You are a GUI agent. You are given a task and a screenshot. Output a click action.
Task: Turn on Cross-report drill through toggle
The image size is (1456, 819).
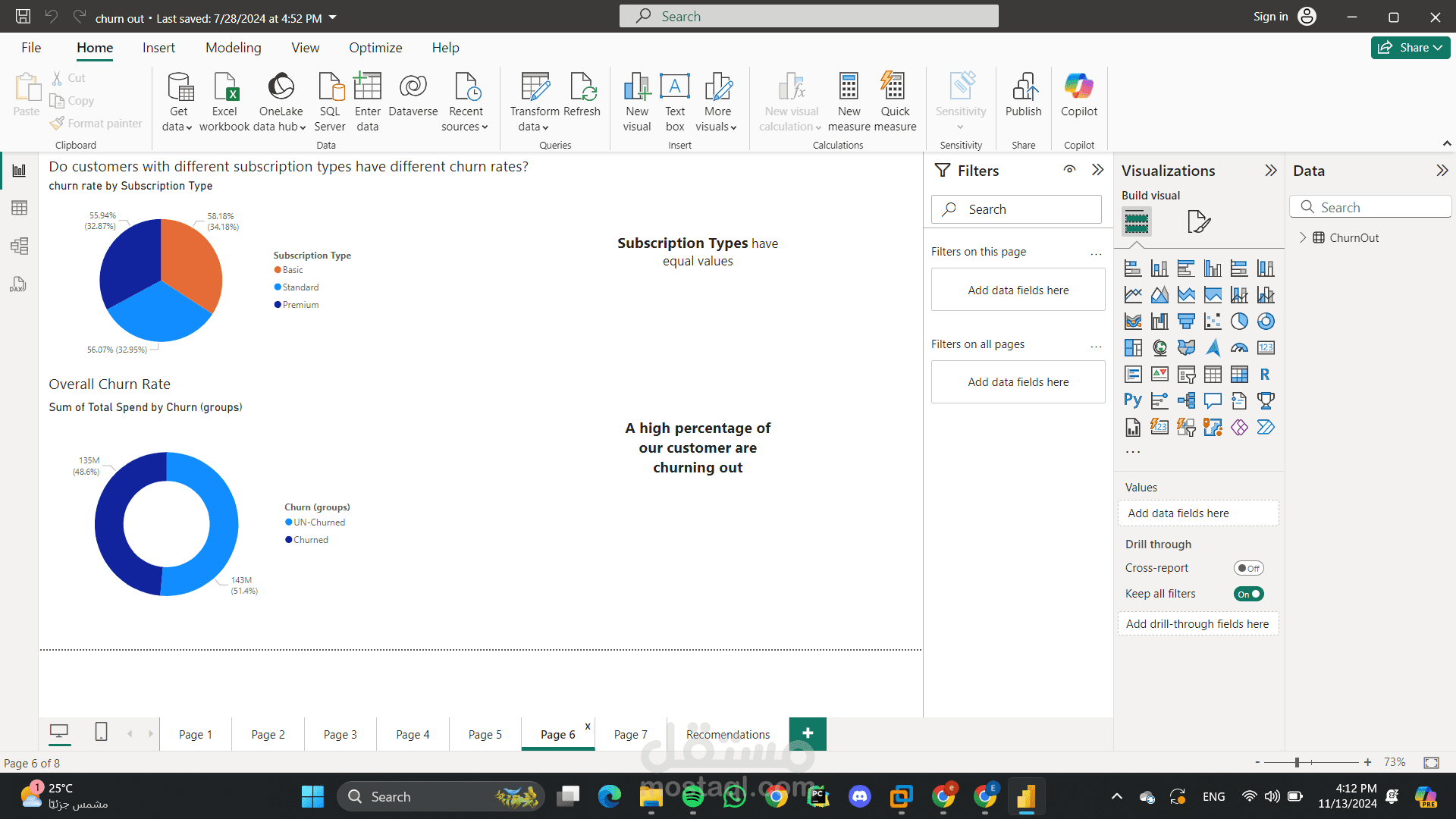click(1248, 568)
